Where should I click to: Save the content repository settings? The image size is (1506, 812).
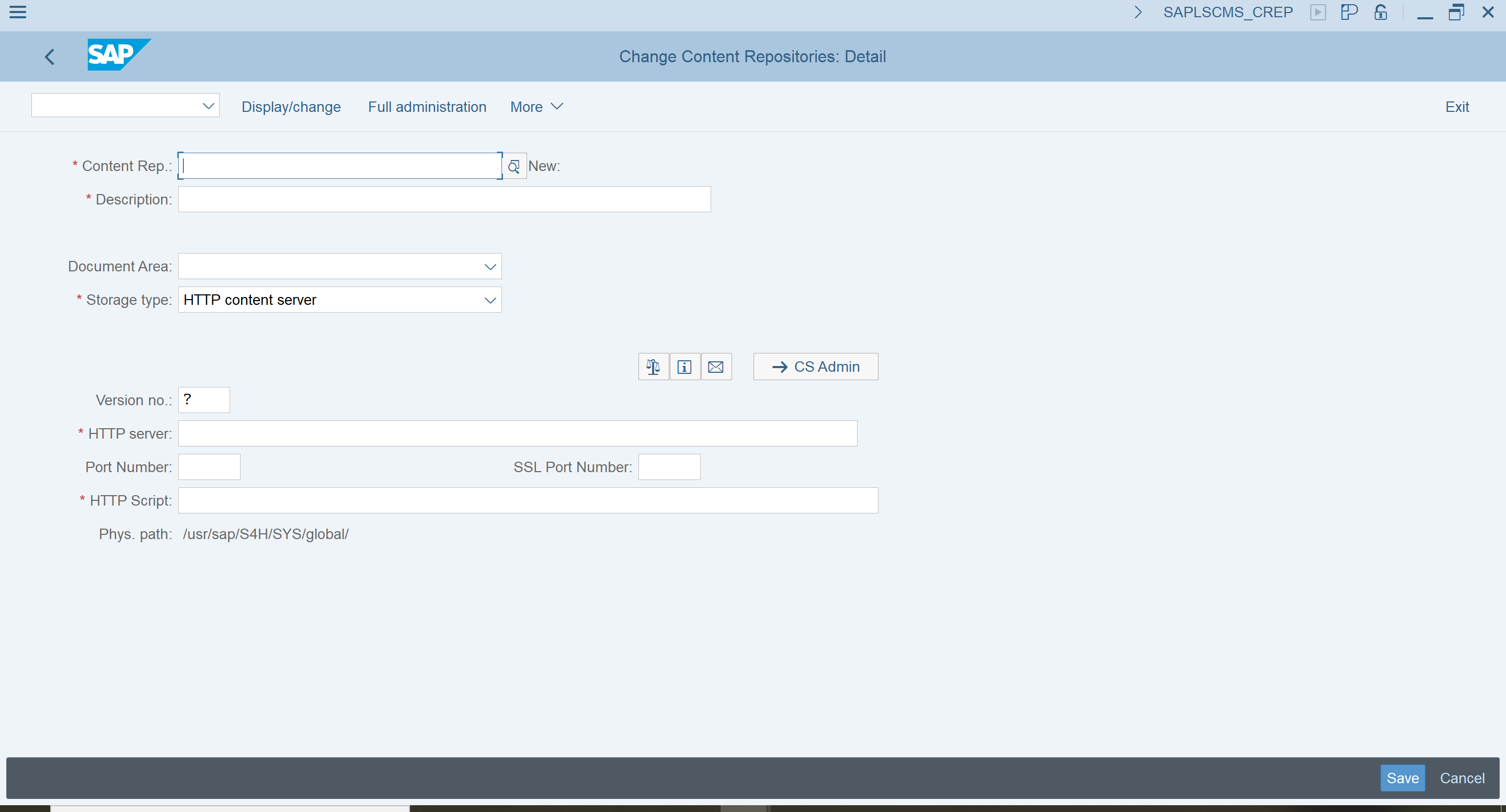pos(1402,778)
